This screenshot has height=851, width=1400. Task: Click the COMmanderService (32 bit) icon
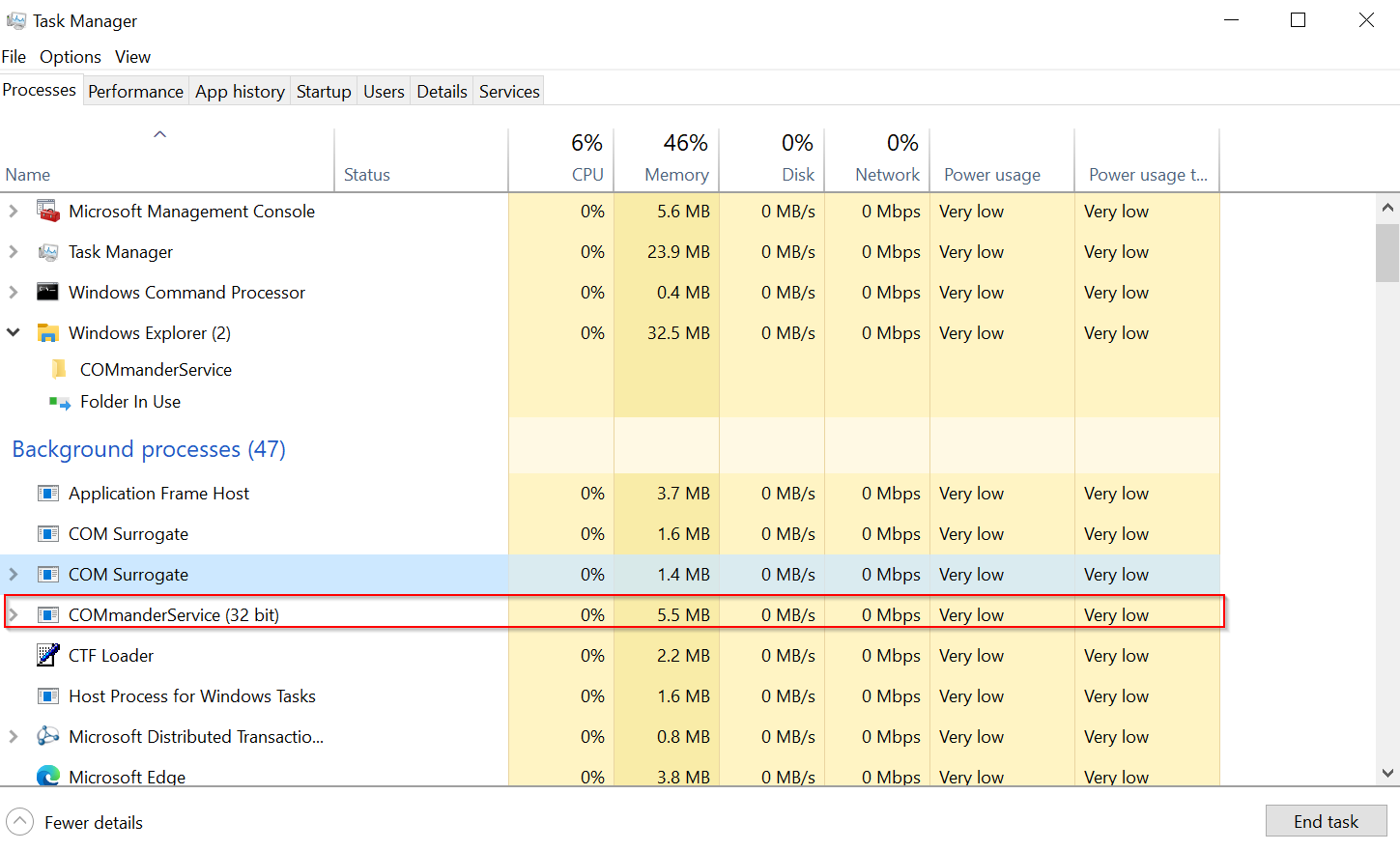[x=47, y=614]
